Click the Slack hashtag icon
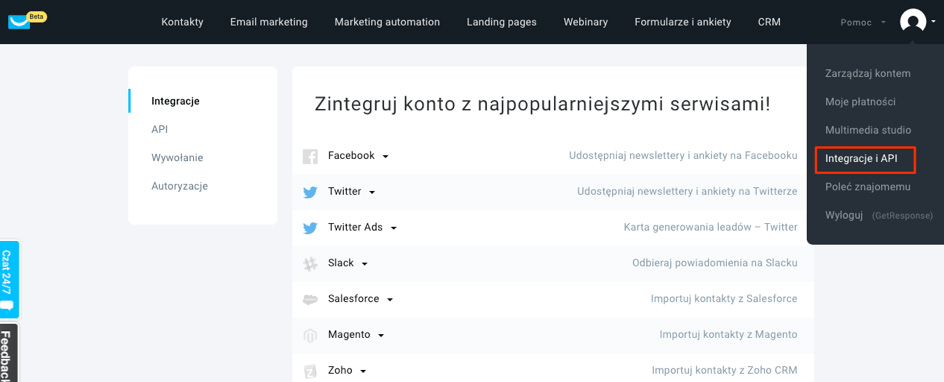 [310, 264]
